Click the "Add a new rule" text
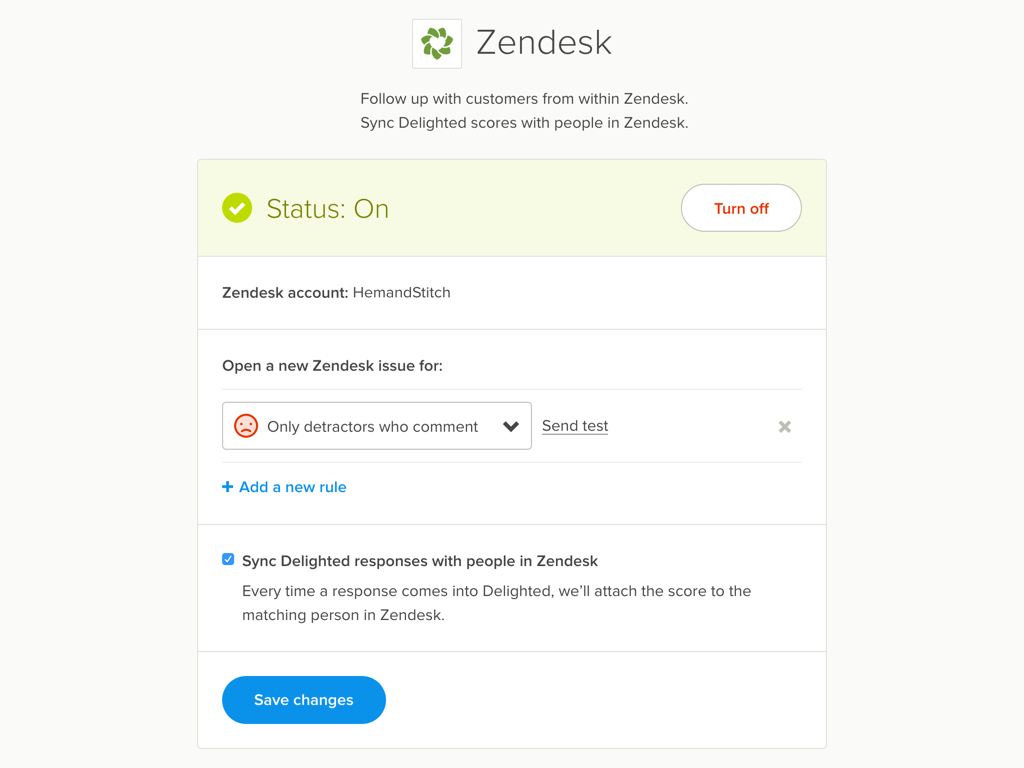1024x768 pixels. 293,487
